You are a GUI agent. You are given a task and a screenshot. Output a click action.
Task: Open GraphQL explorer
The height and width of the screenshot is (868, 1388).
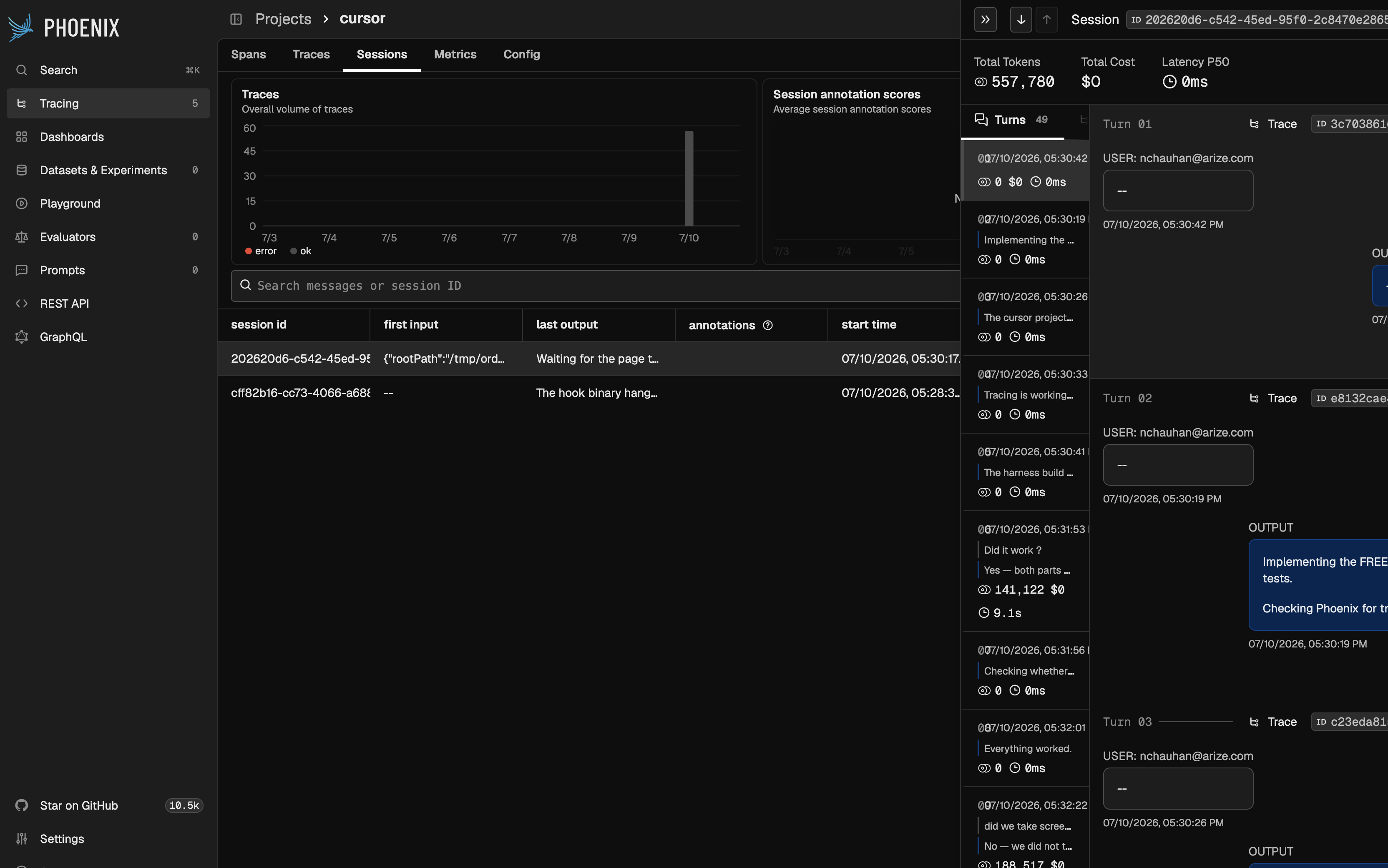point(108,336)
